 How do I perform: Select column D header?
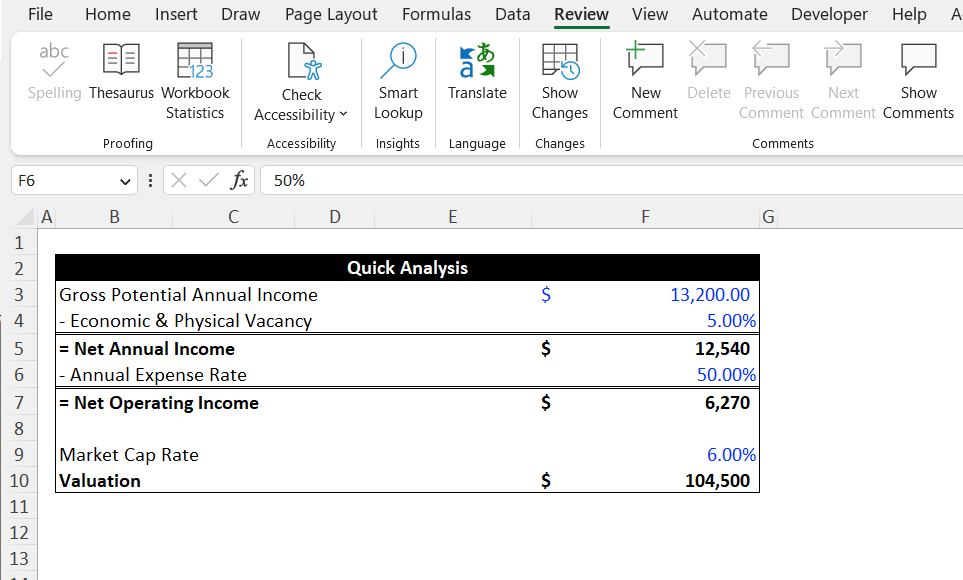tap(335, 216)
